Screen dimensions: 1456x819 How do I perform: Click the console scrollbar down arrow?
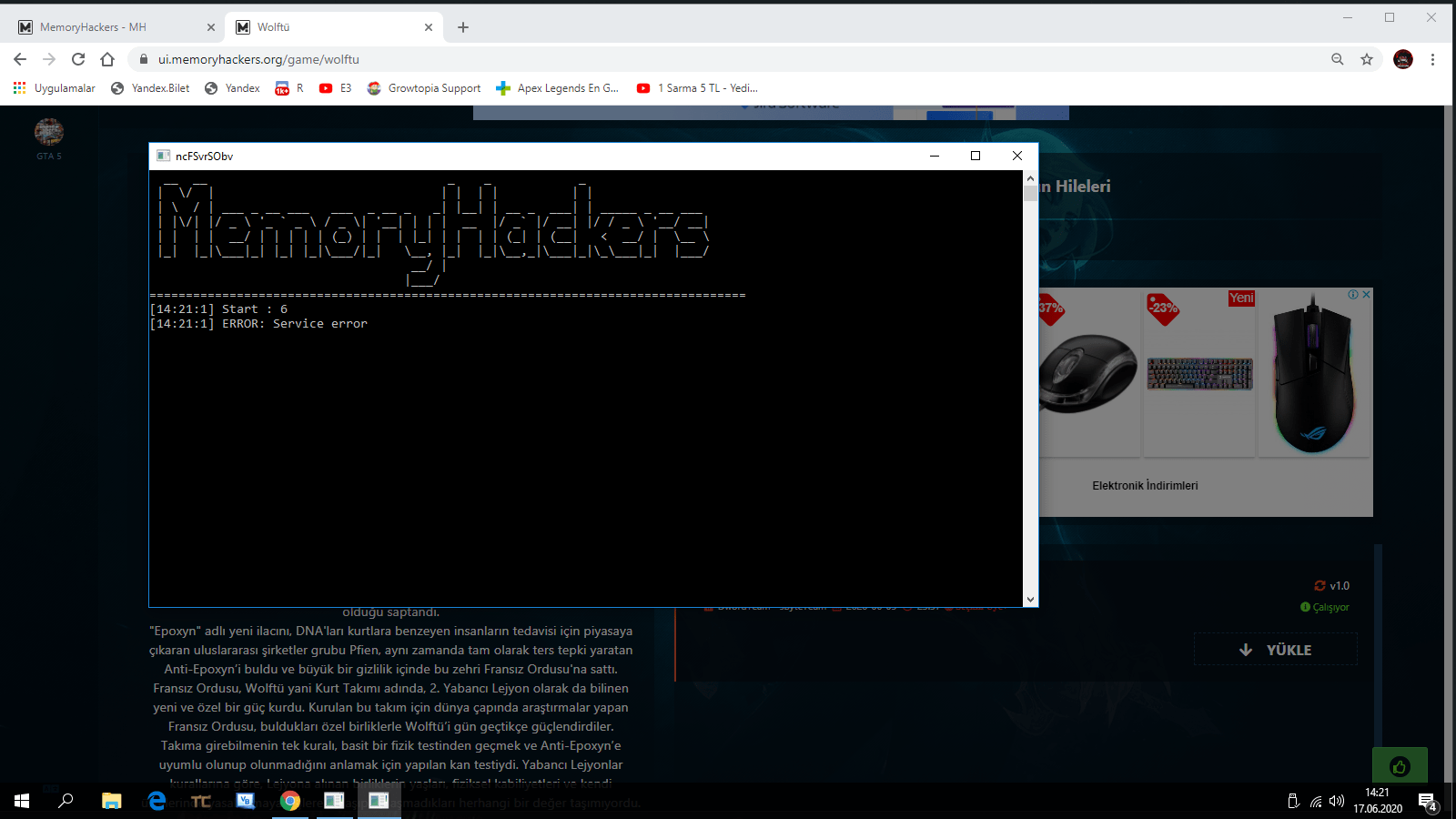coord(1030,599)
